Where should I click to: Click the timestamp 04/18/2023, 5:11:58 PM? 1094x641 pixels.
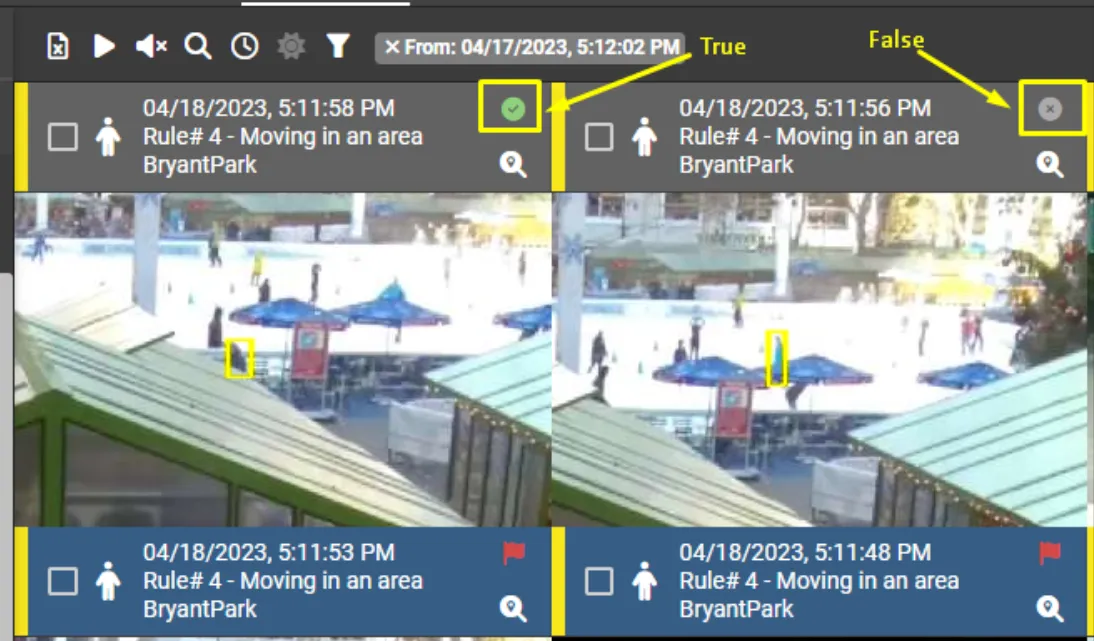point(269,108)
